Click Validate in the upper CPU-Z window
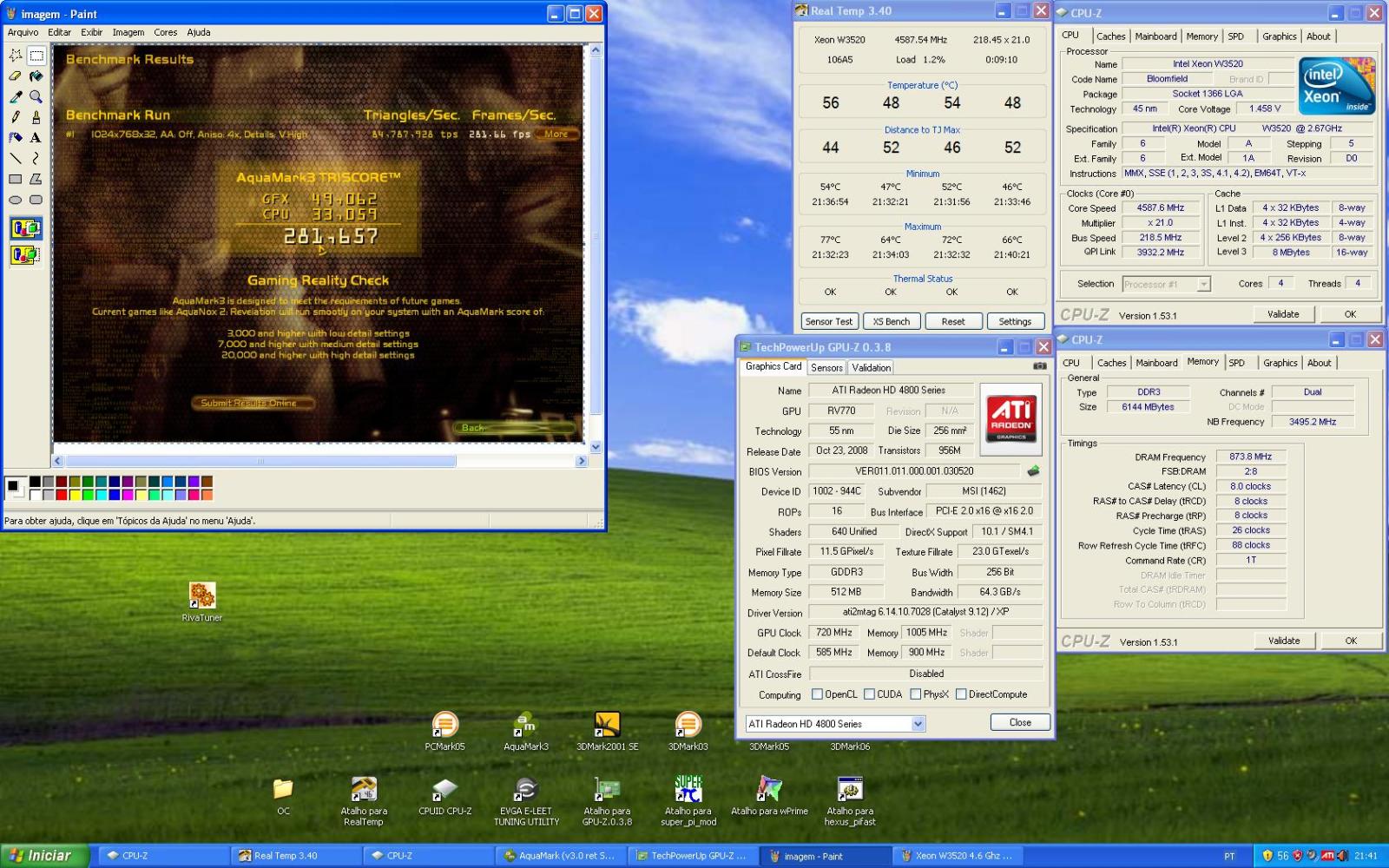This screenshot has height=868, width=1389. (1283, 314)
